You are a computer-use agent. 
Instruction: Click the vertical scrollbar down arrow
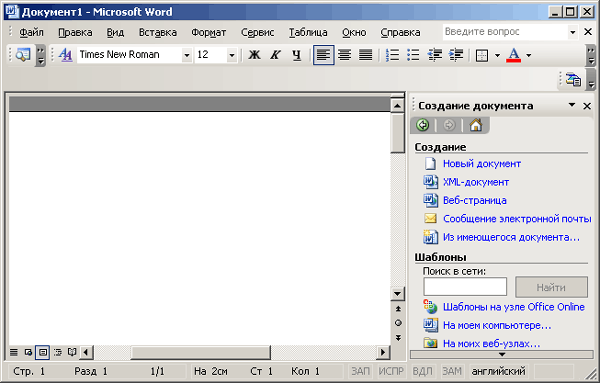pos(398,293)
